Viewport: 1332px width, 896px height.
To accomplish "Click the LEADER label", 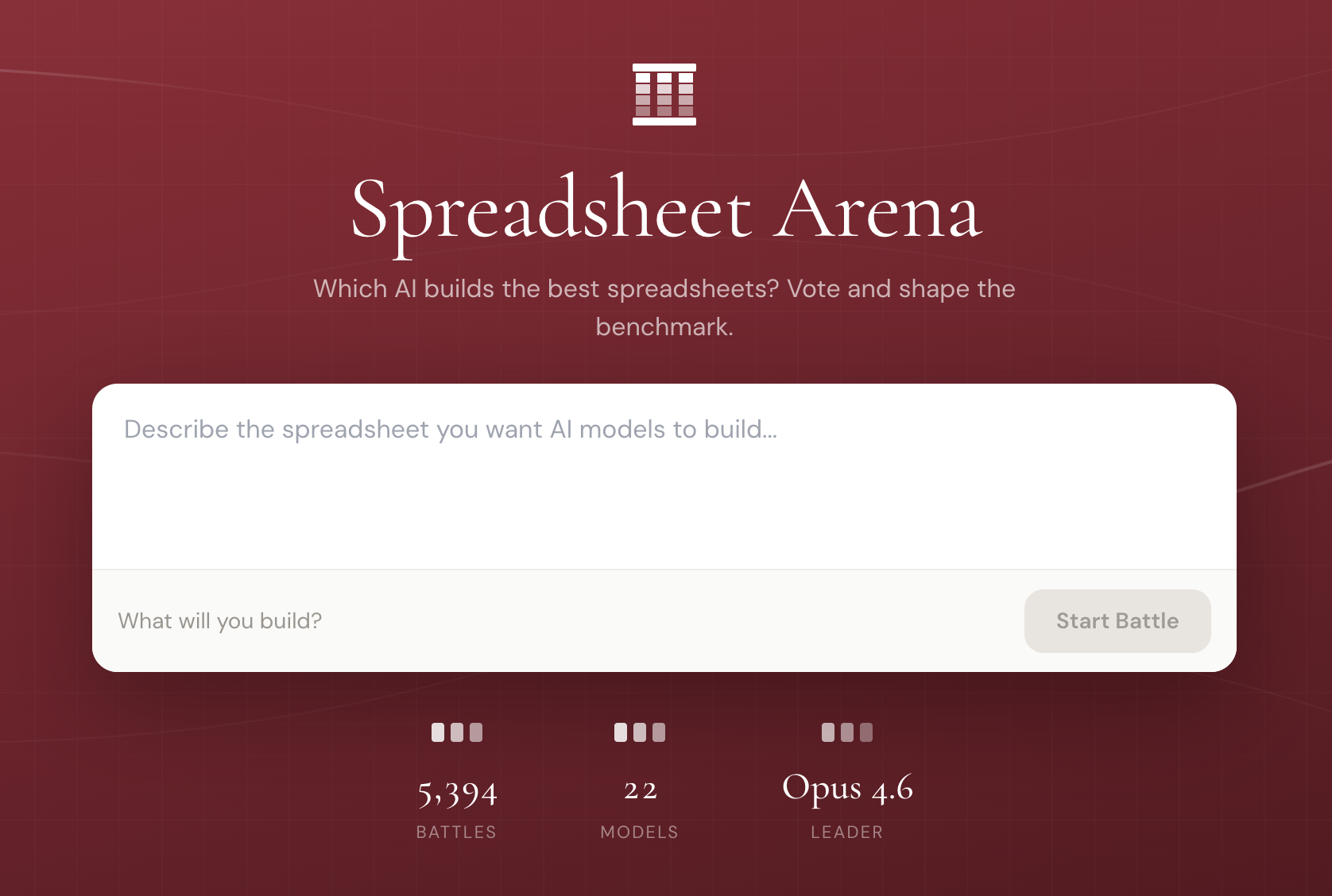I will pyautogui.click(x=847, y=832).
